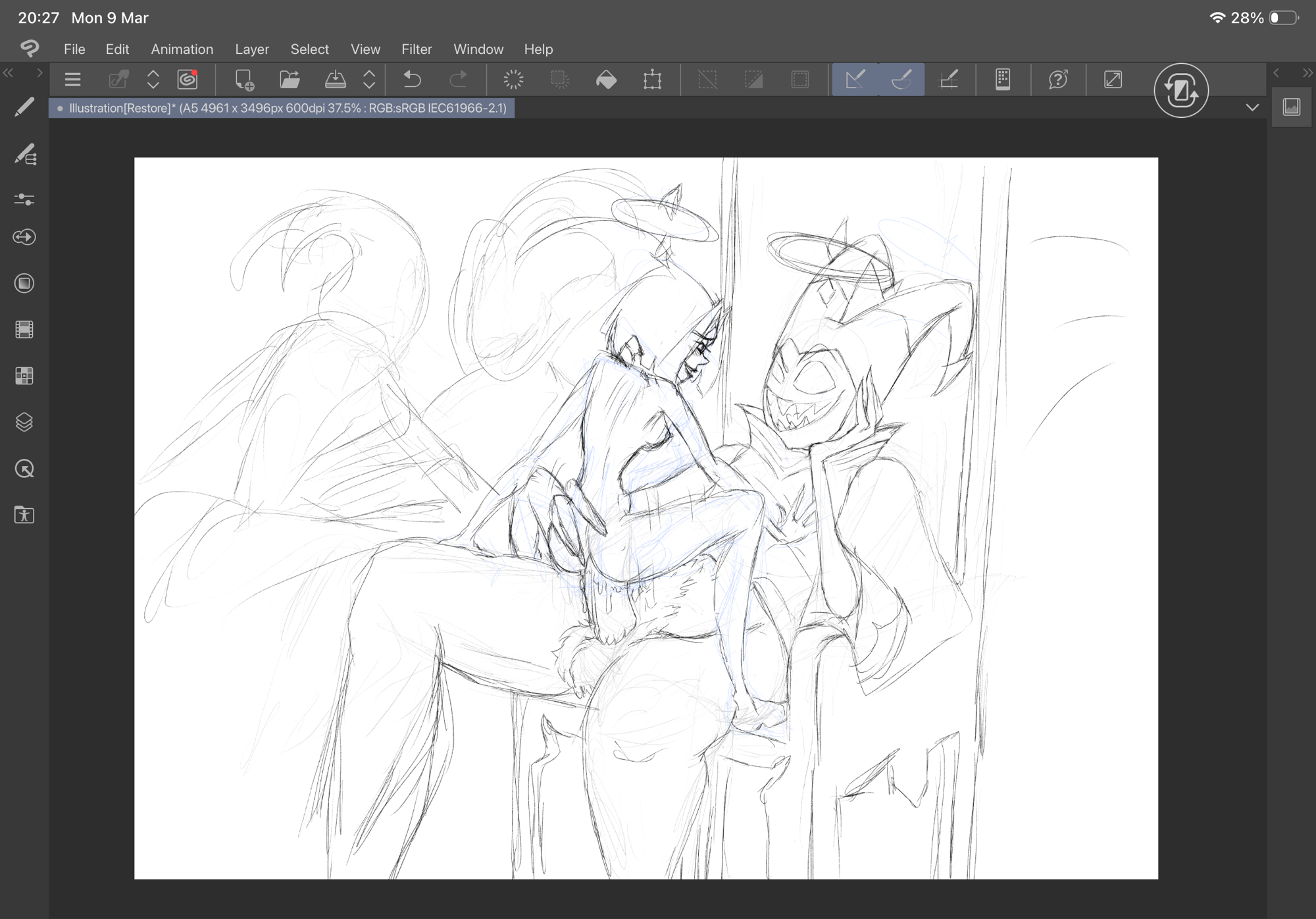Open the Clip Studio launcher icon
This screenshot has height=919, width=1316.
[x=188, y=80]
